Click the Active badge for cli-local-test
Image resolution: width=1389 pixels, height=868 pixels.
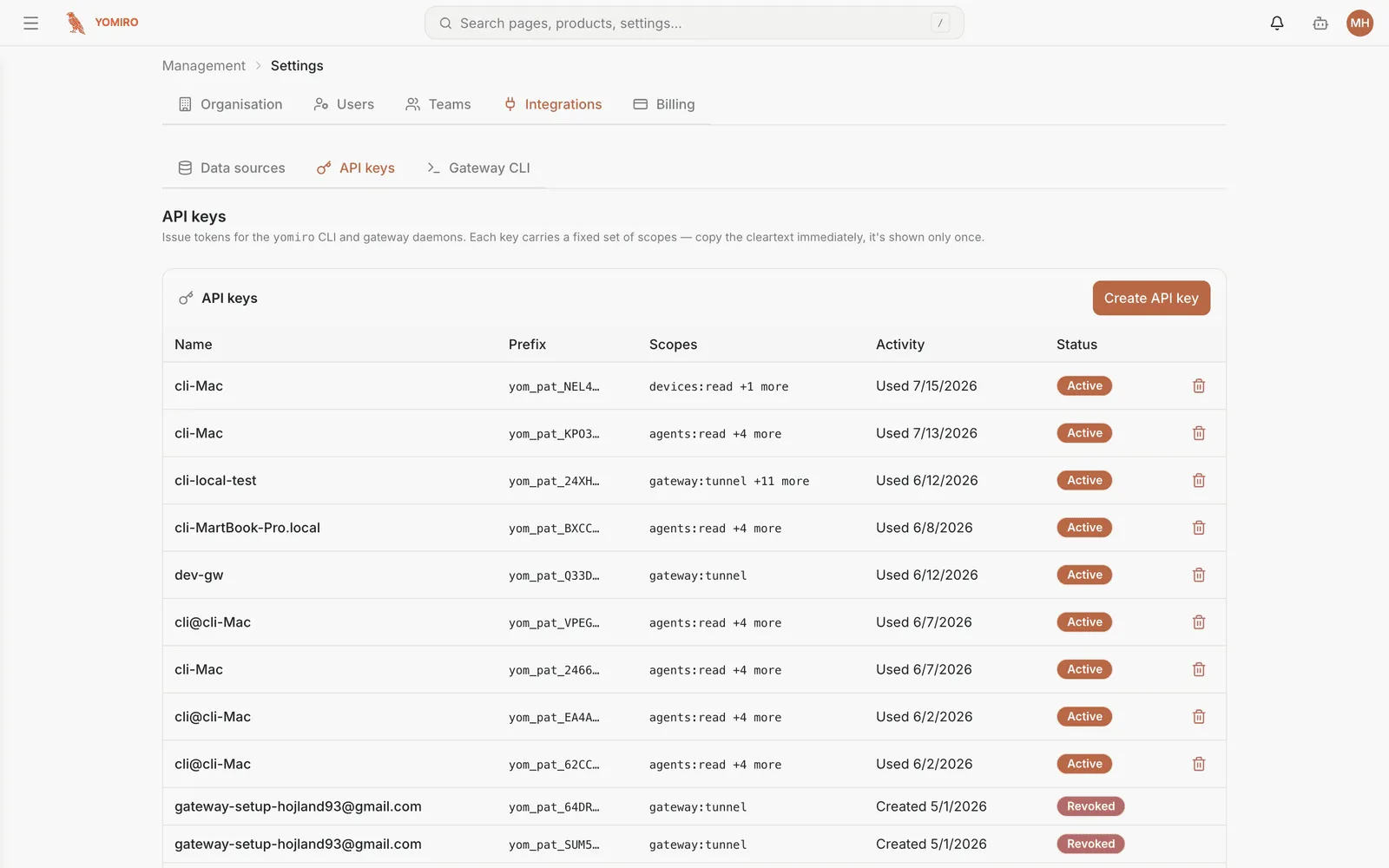click(x=1084, y=481)
